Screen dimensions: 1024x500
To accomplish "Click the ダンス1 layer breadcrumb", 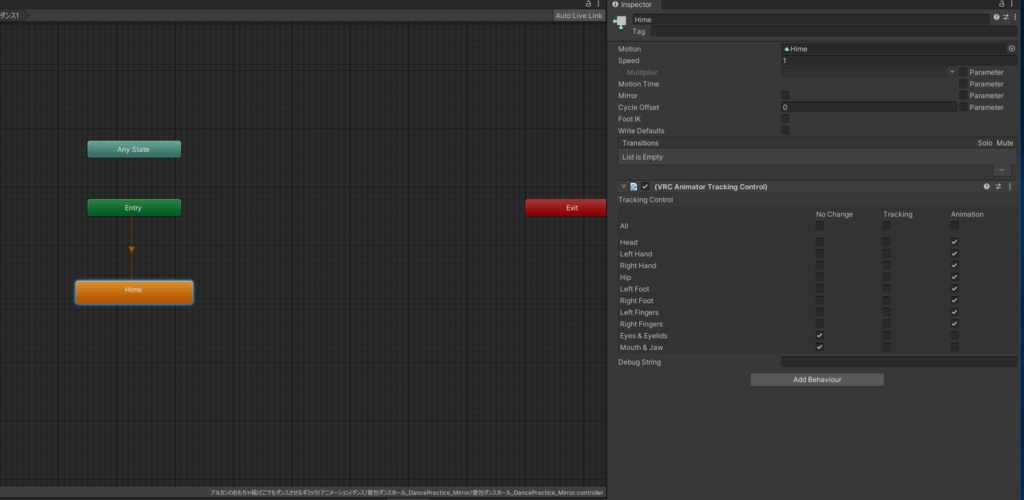I will (10, 15).
